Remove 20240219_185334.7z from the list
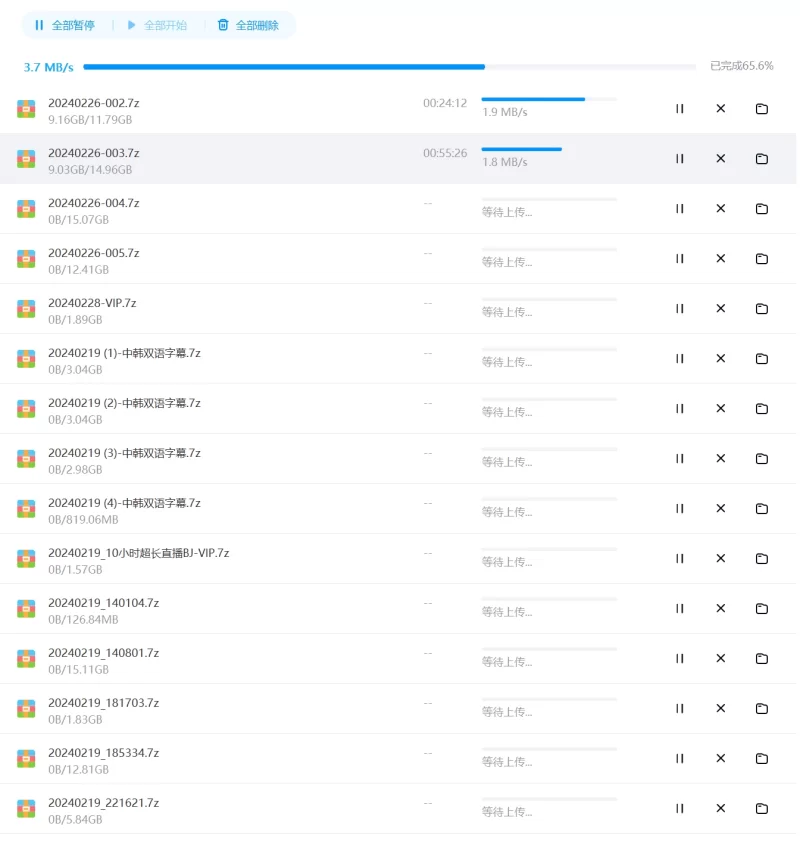Screen dimensions: 800x861 720,759
